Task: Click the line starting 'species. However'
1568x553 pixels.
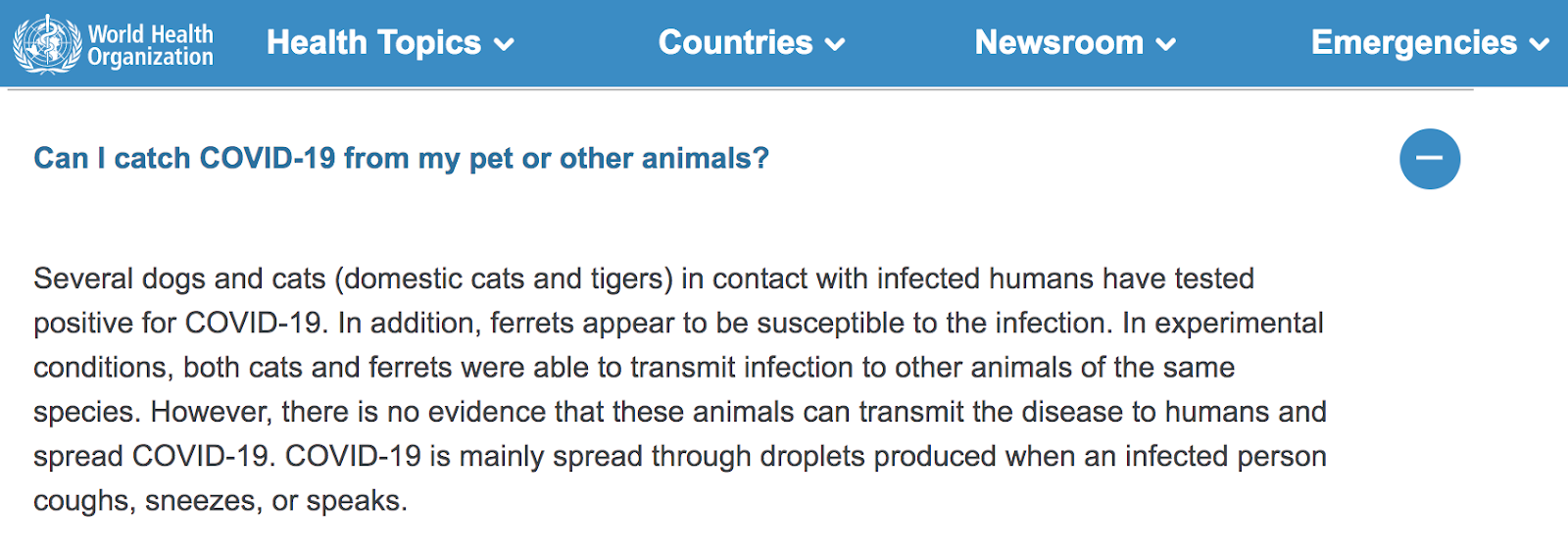Action: tap(680, 412)
